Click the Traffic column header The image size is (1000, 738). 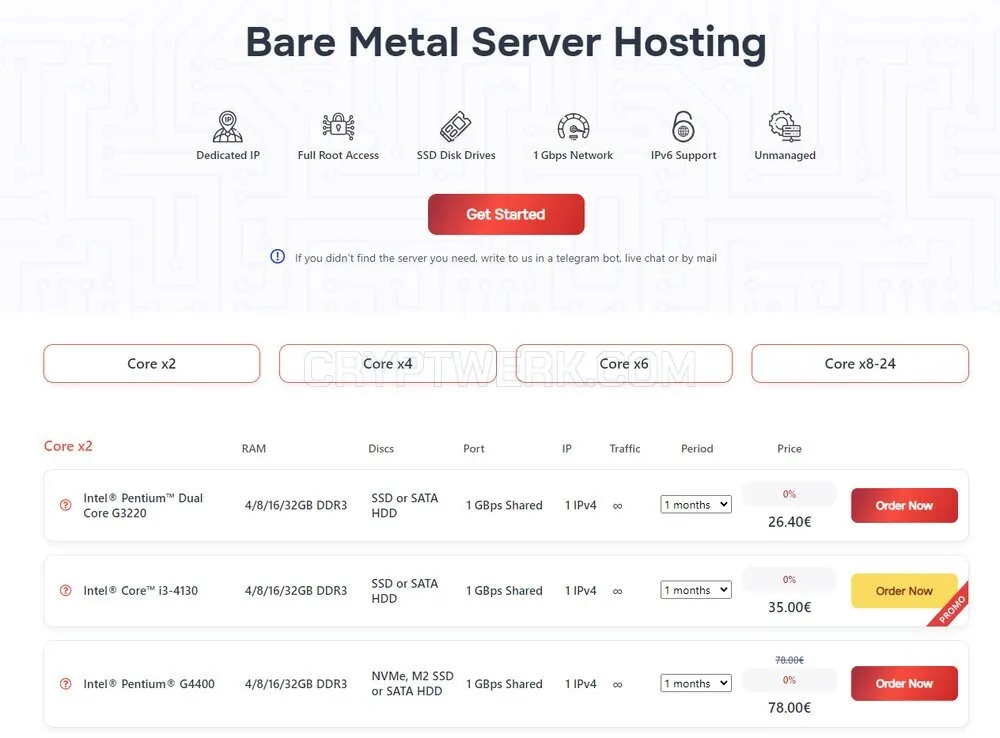coord(624,448)
